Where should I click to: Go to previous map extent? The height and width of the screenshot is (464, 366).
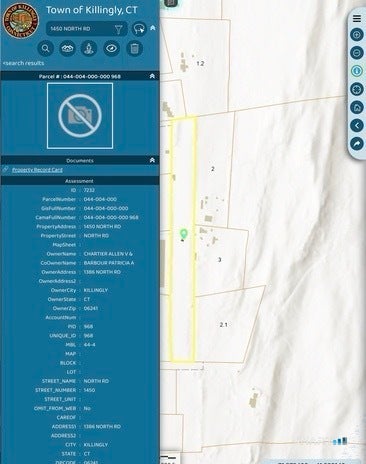click(x=357, y=125)
